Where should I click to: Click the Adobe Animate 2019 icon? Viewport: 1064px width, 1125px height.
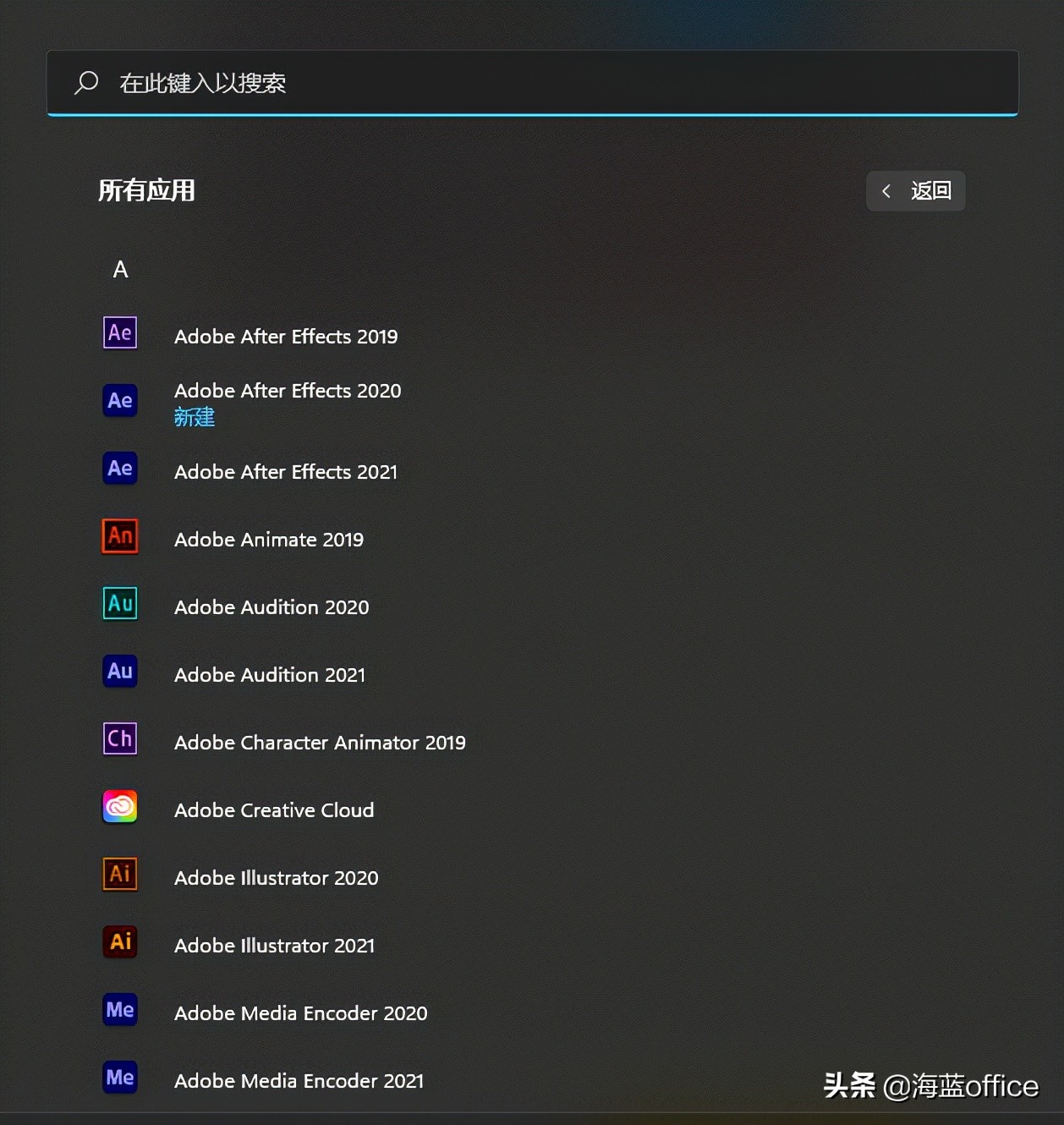120,535
